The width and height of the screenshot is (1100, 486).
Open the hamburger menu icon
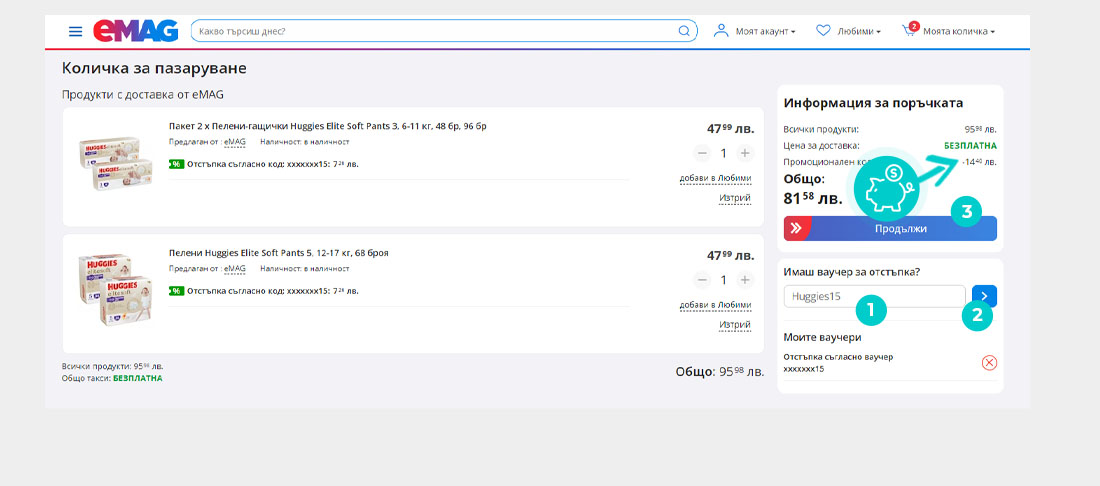point(75,32)
